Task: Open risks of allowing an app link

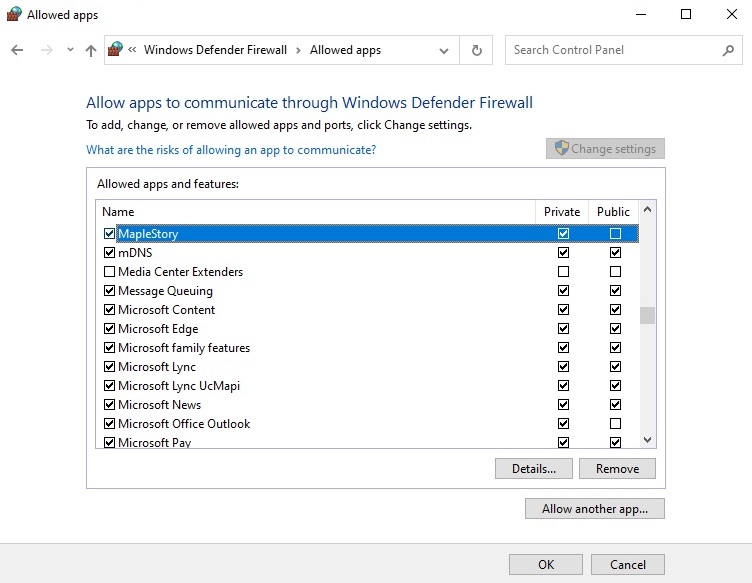Action: click(x=231, y=150)
